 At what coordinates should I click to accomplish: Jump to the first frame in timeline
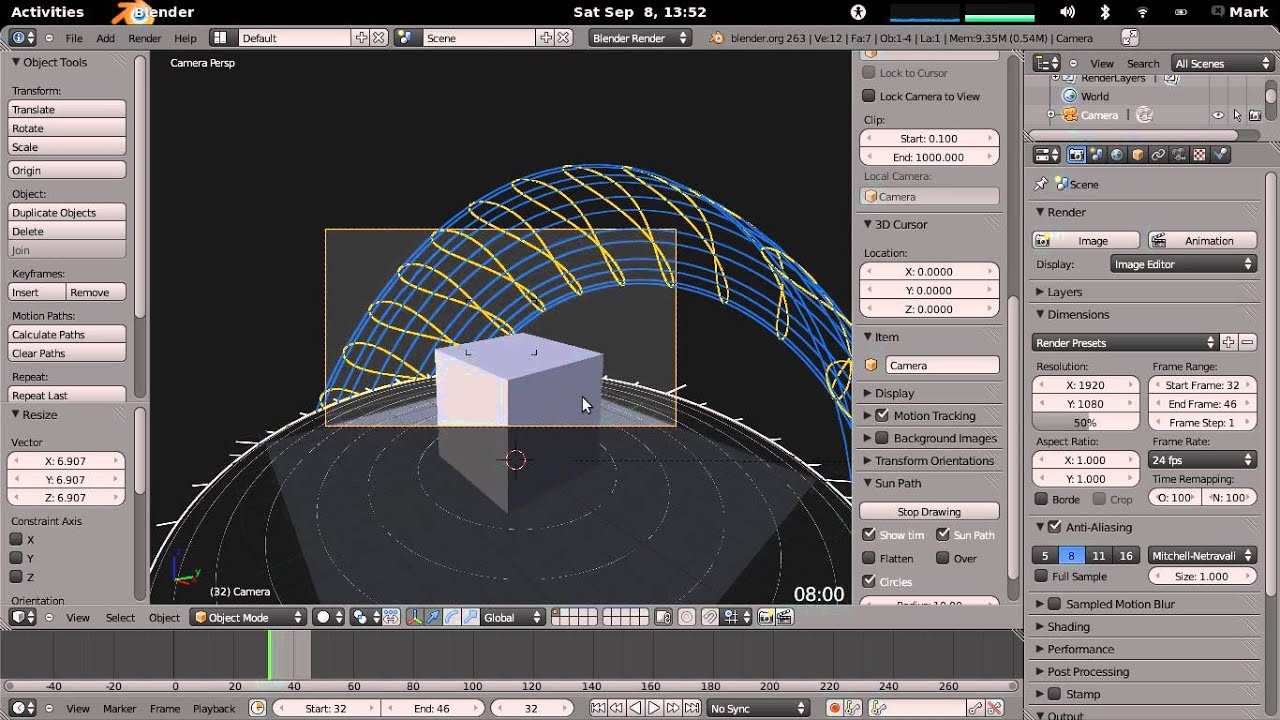(597, 708)
